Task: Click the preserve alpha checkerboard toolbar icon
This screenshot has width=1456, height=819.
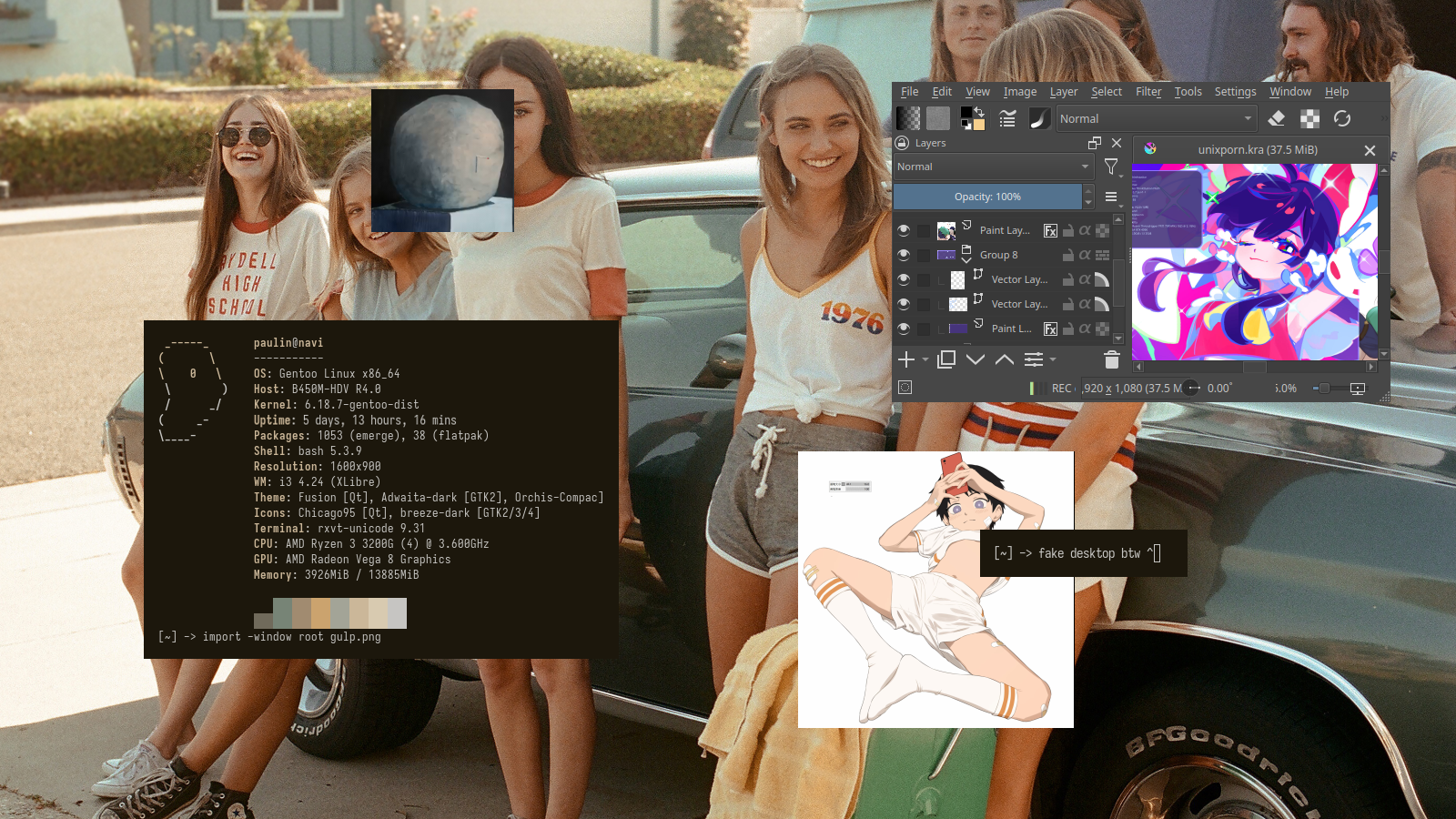Action: coord(1309,118)
